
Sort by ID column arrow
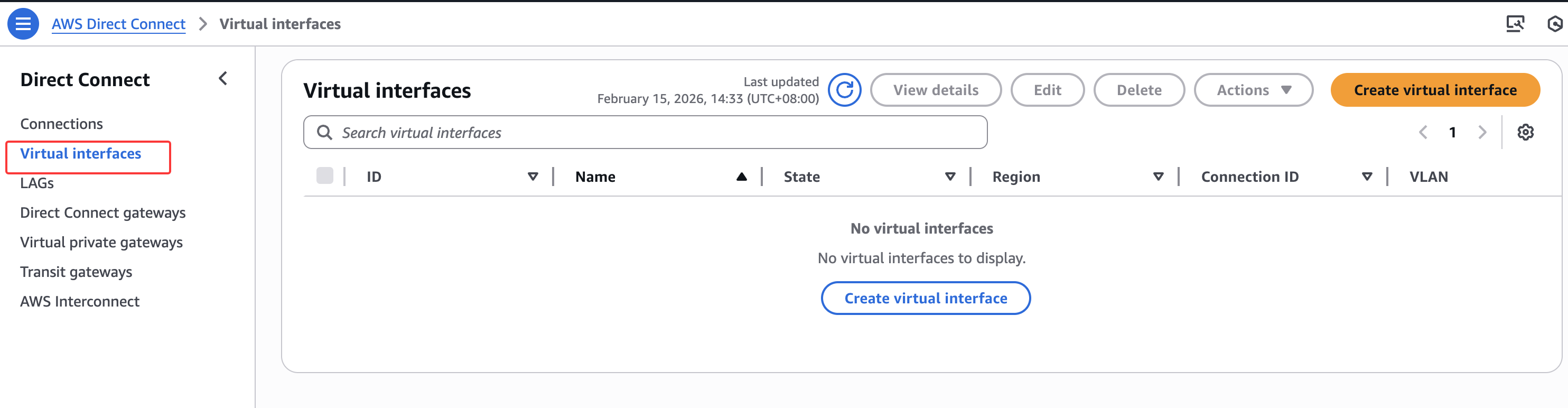[533, 177]
